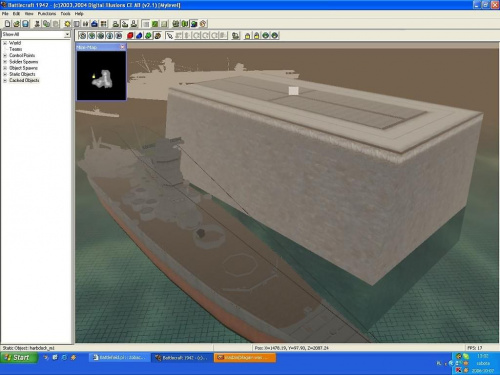This screenshot has width=500, height=375.
Task: Click the green blob object icon
Action: 148,36
